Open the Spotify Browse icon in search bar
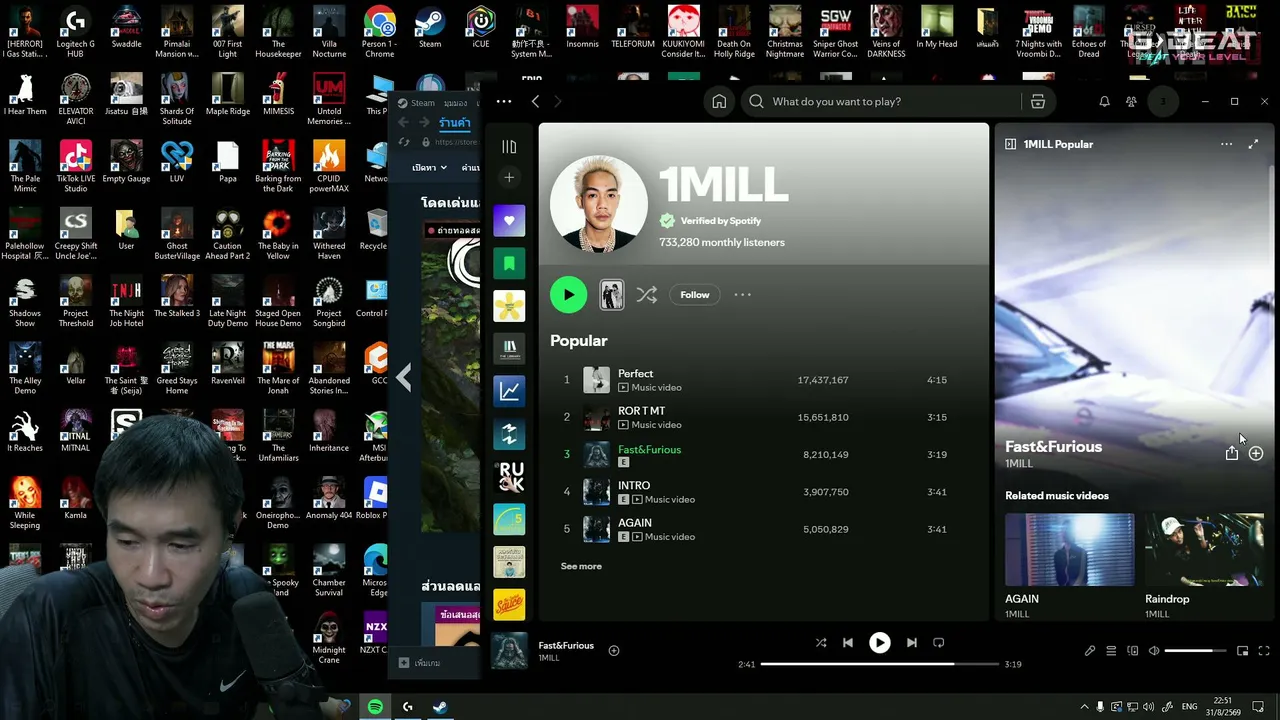Screen dimensions: 1280x720 coord(1037,102)
